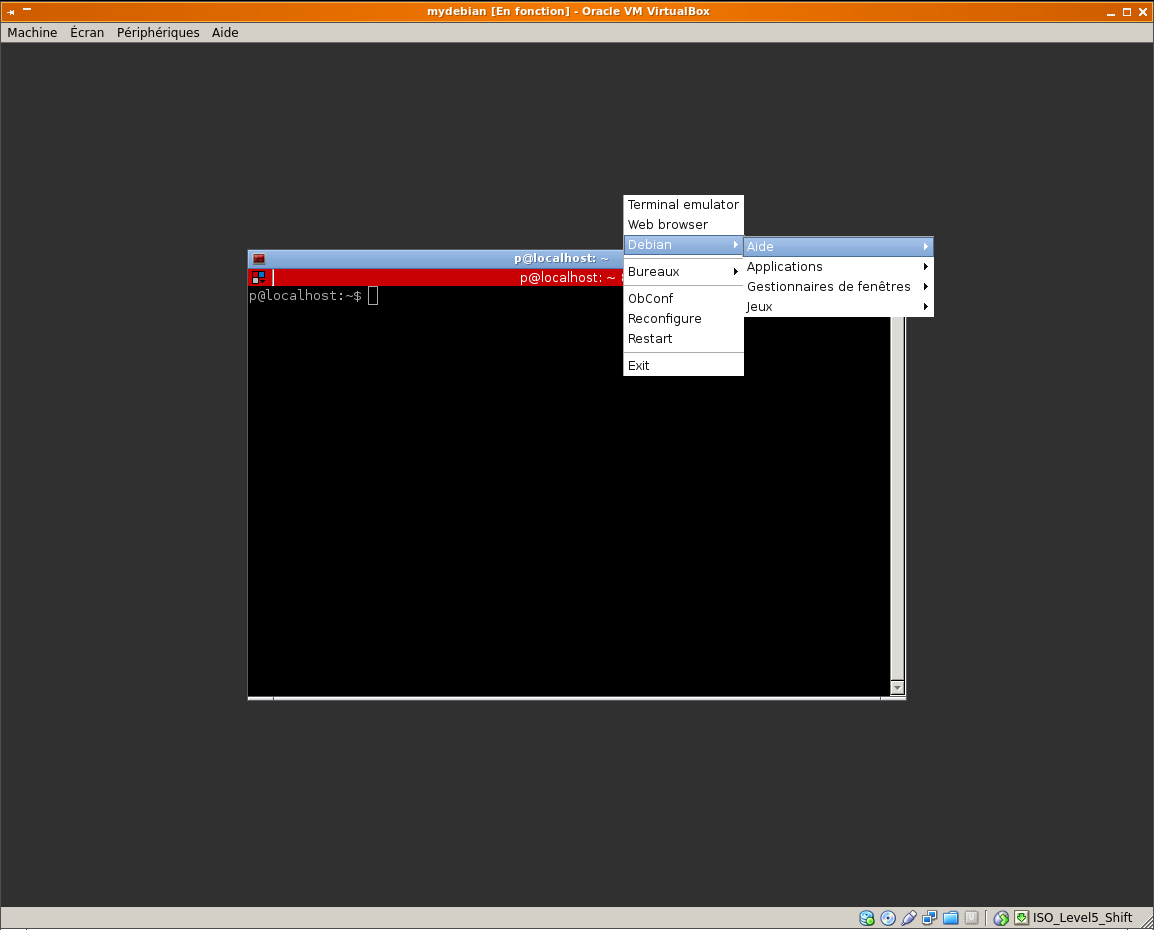Screen dimensions: 1154x930
Task: Click the shared folders status icon
Action: (x=951, y=917)
